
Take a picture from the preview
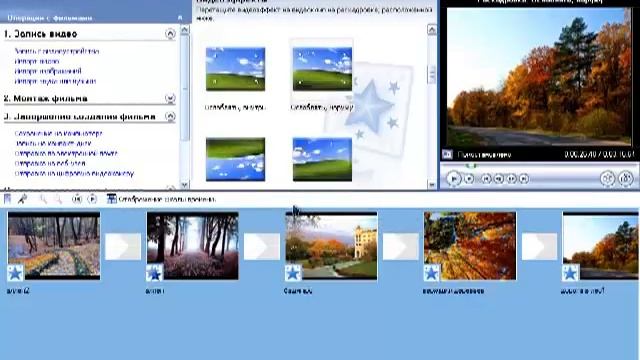coord(626,178)
